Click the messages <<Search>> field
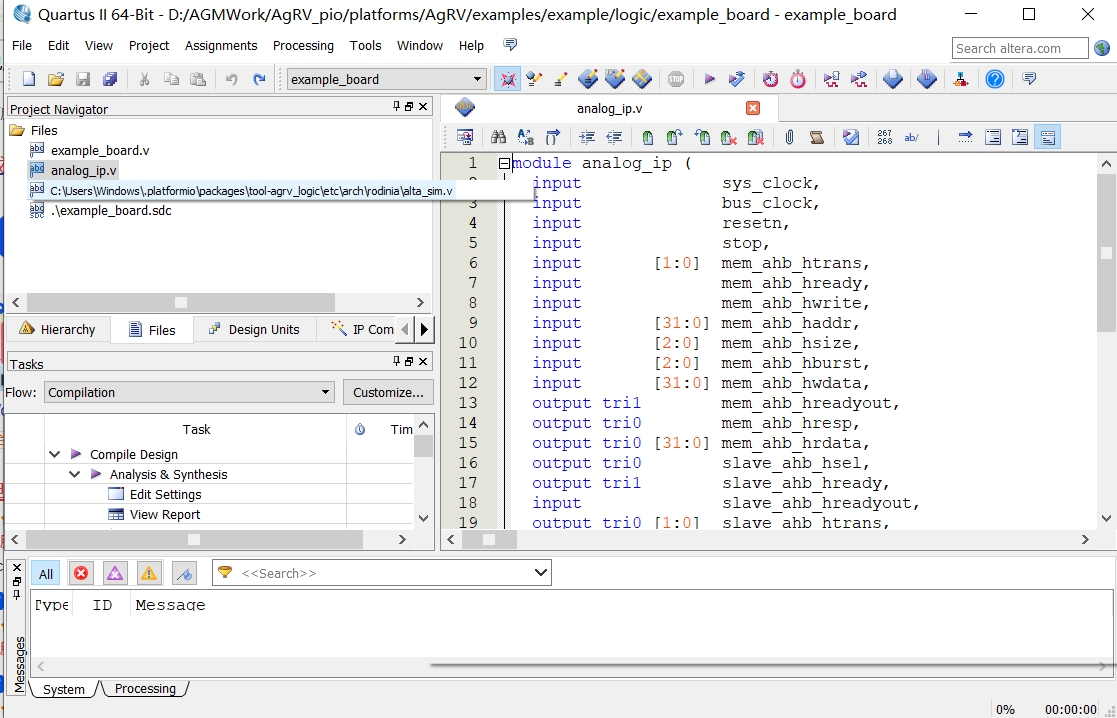 (x=381, y=573)
